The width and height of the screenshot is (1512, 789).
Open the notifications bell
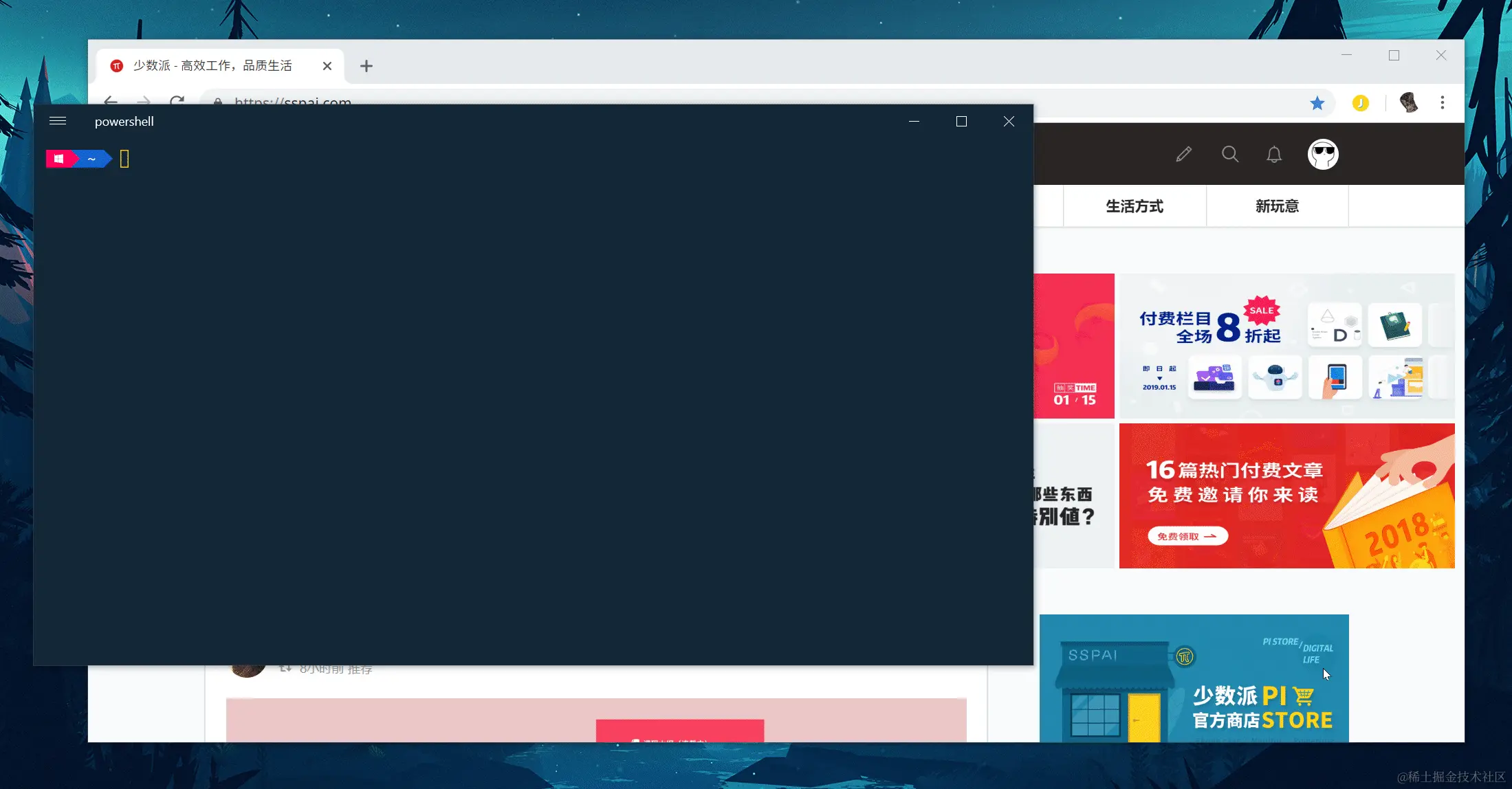[x=1274, y=154]
